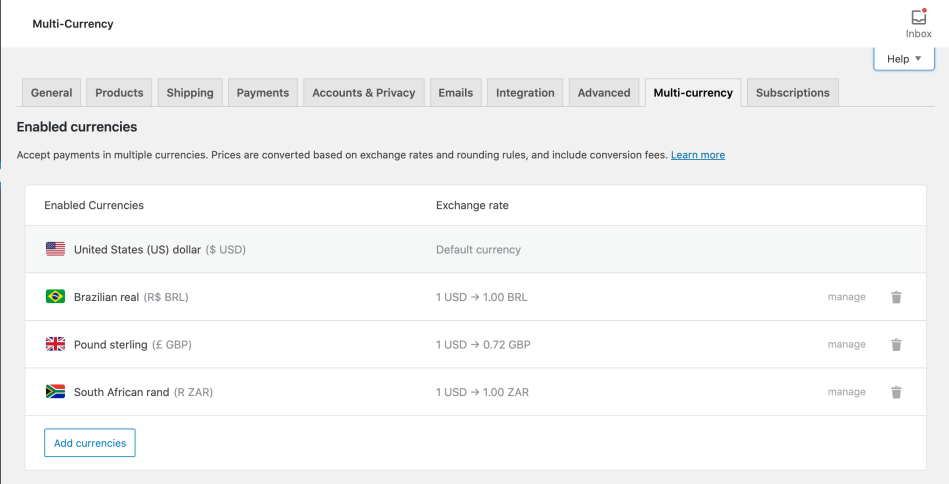The height and width of the screenshot is (484, 949).
Task: Manage the Pound sterling settings
Action: (x=846, y=345)
